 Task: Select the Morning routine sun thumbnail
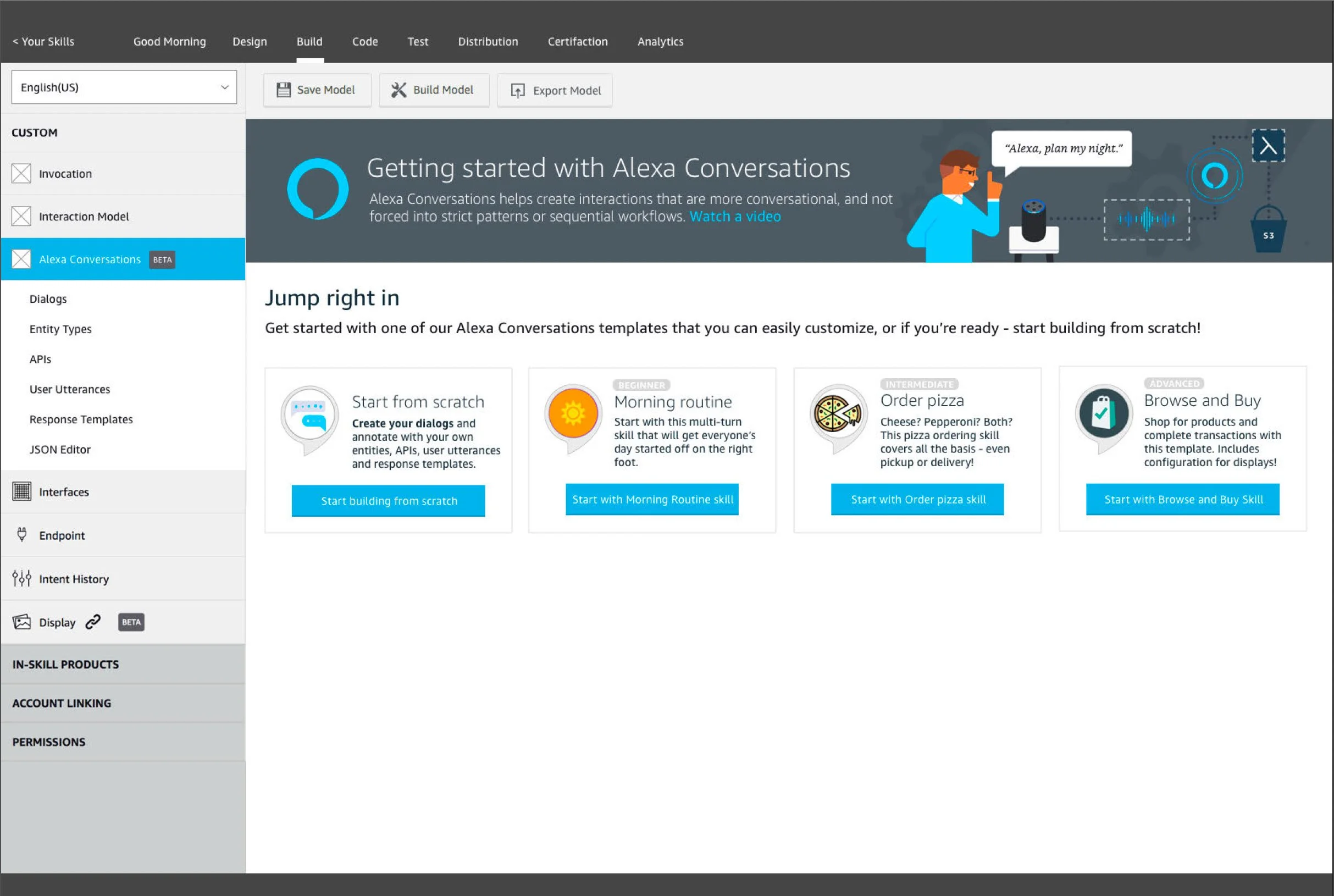click(x=572, y=413)
